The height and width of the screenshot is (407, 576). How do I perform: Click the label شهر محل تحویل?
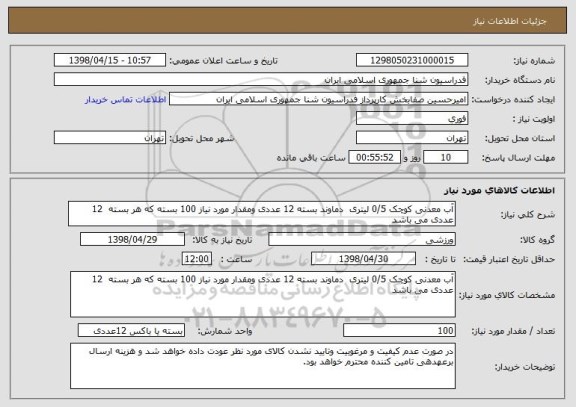click(x=202, y=138)
